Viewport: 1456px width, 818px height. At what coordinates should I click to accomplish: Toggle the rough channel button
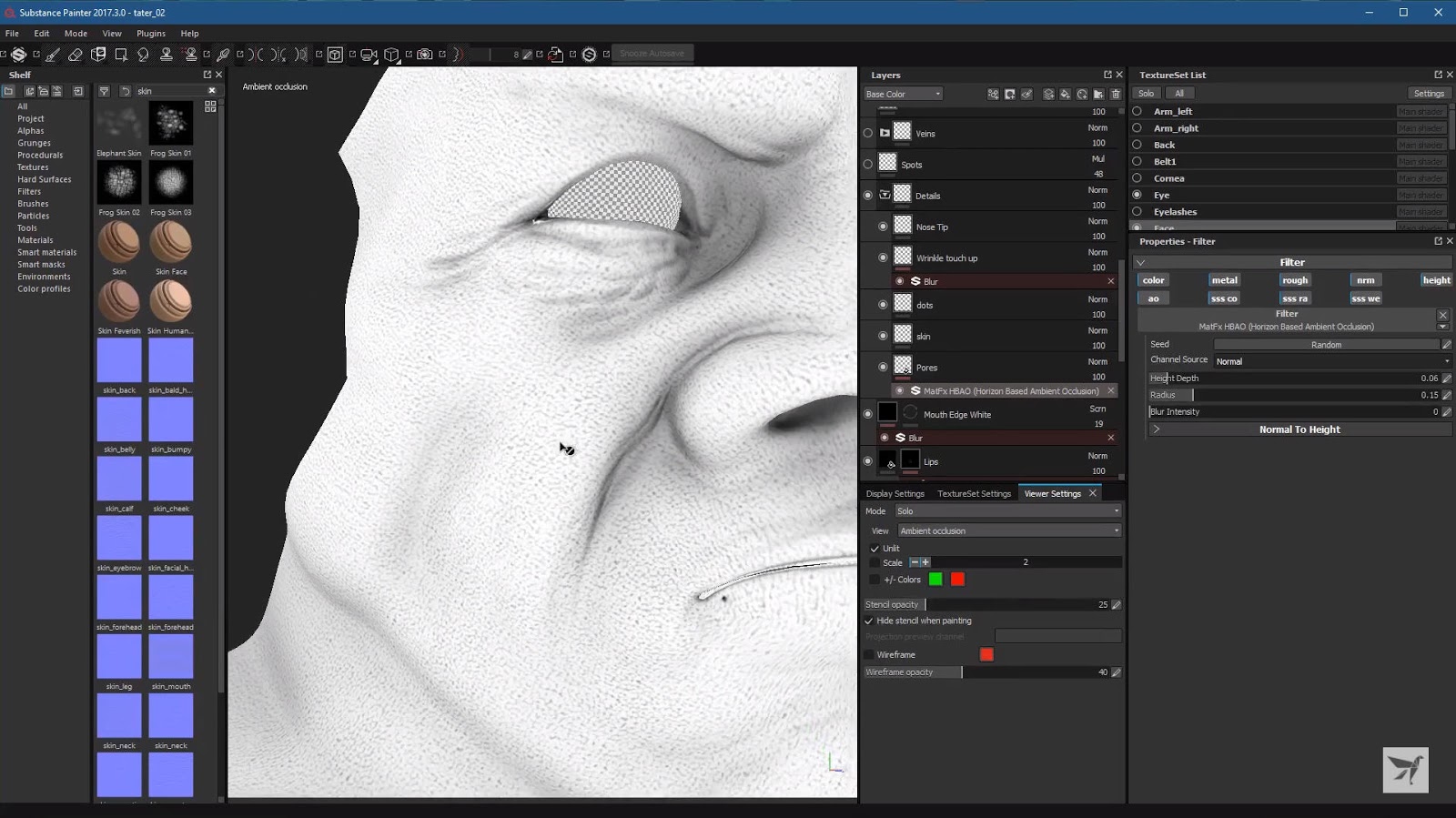point(1295,280)
